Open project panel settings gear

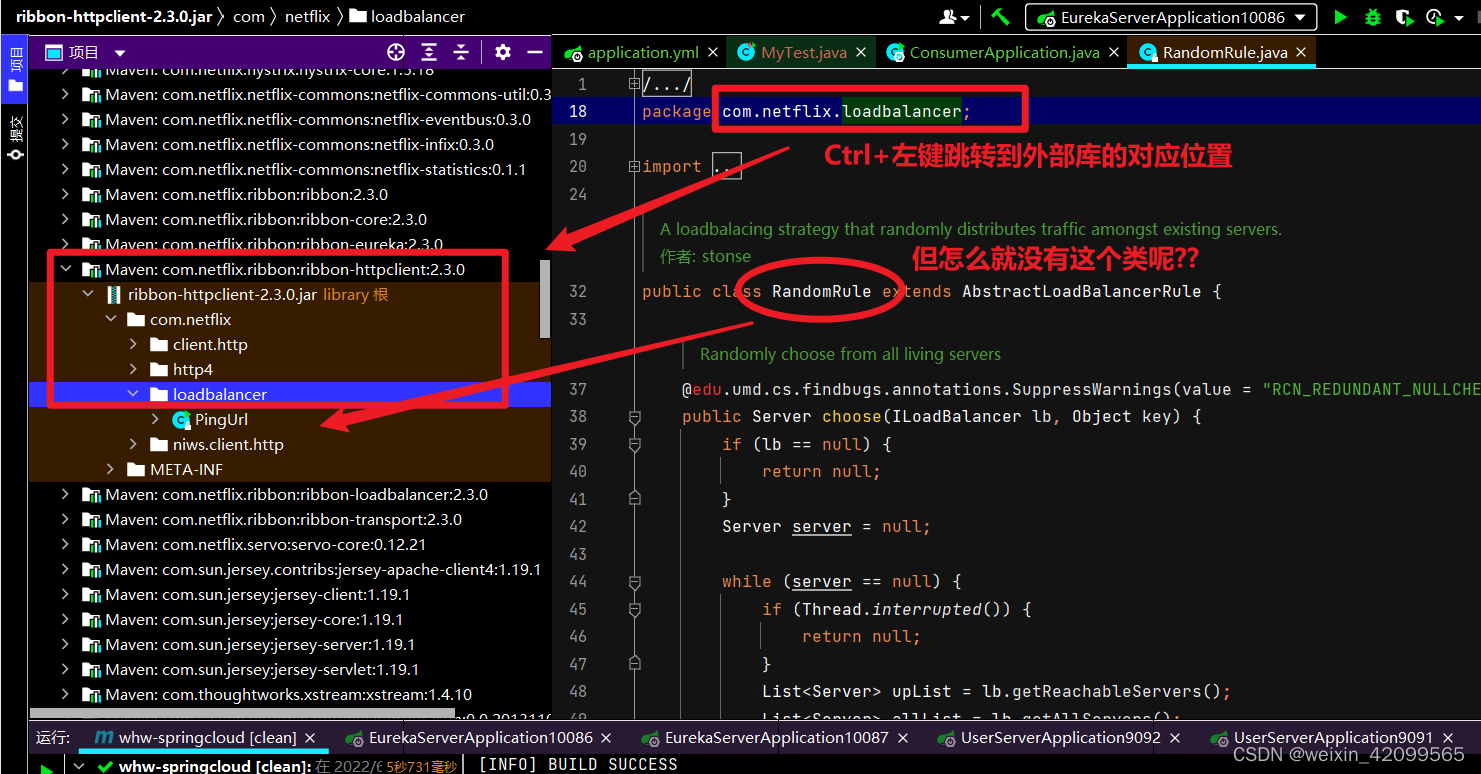[x=503, y=52]
